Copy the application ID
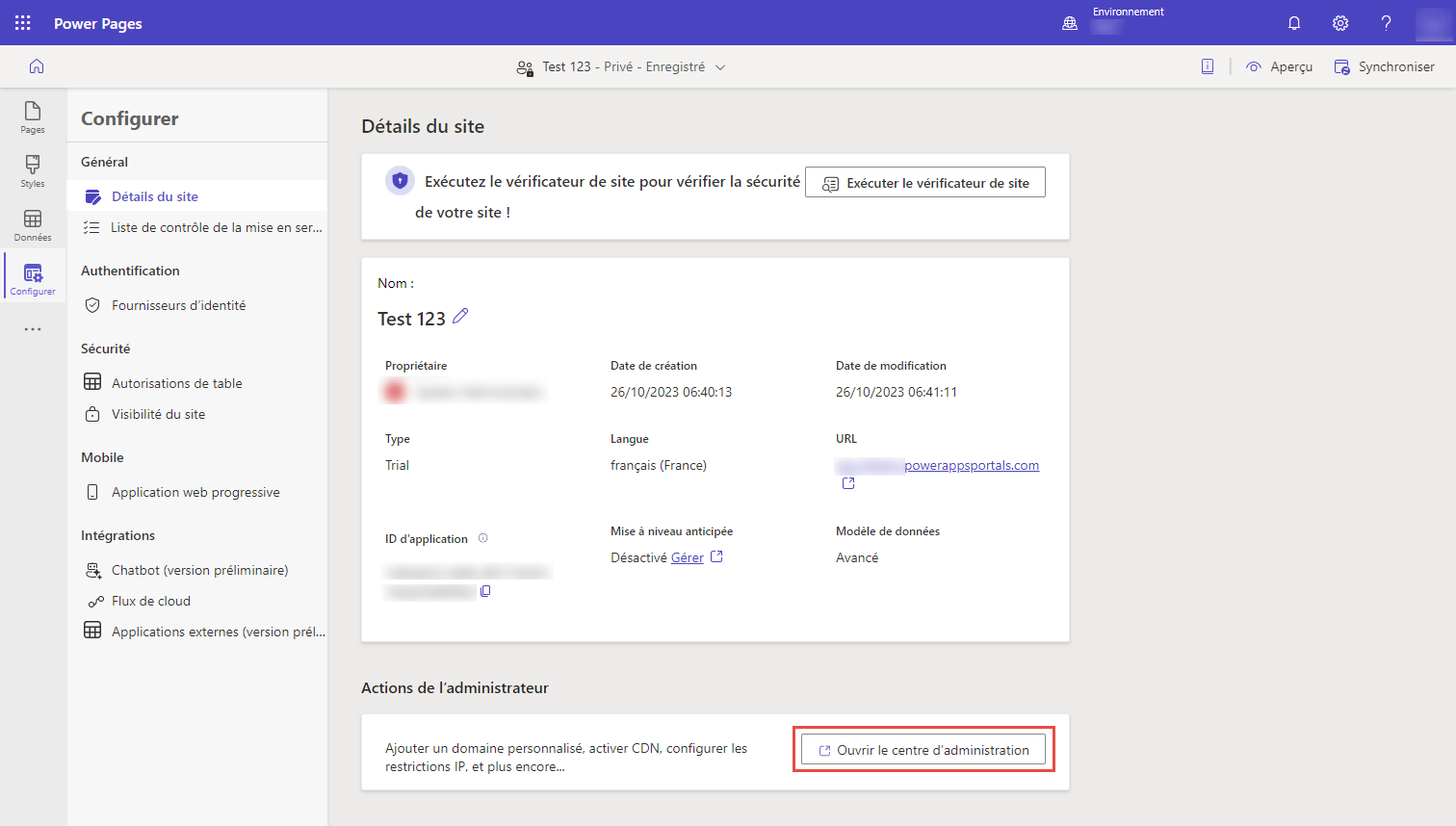1456x826 pixels. [485, 591]
